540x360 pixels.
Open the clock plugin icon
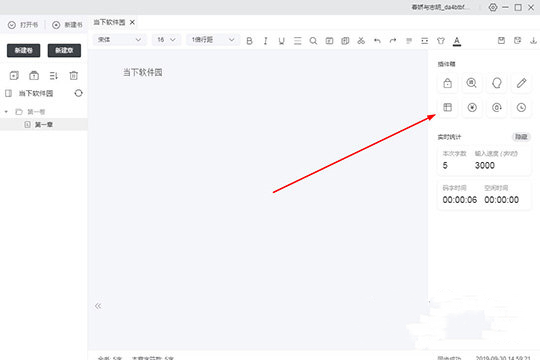pos(521,107)
